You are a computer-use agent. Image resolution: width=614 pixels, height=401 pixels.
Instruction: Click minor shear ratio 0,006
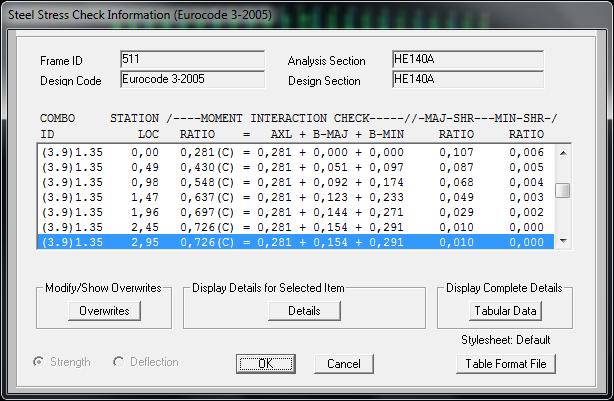click(526, 152)
